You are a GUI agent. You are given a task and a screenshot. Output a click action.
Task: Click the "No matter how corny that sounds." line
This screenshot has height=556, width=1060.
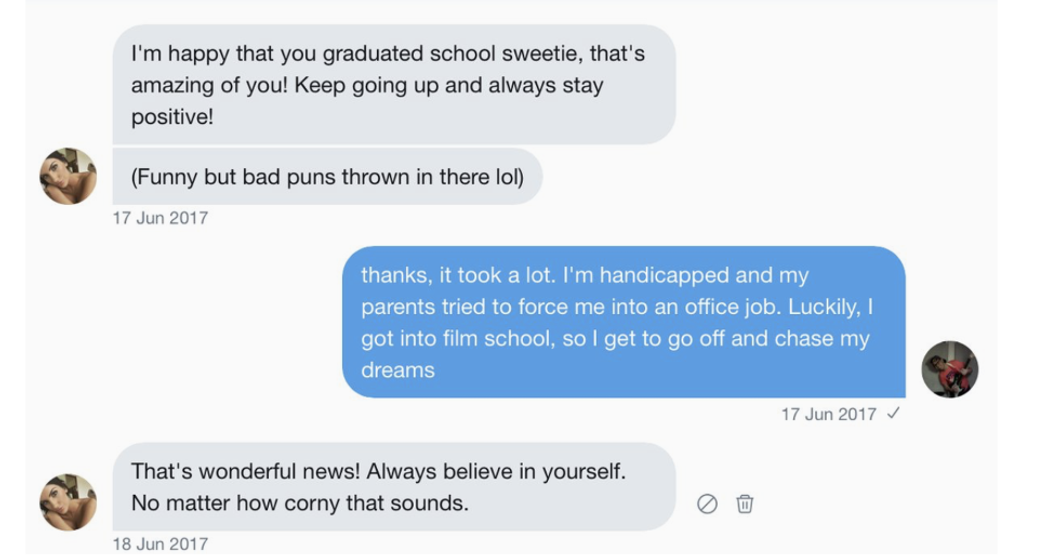[300, 503]
